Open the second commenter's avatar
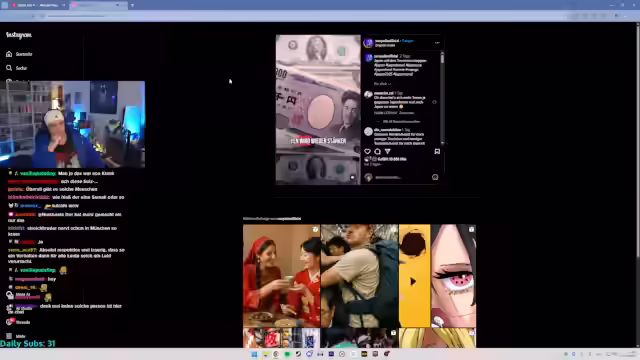Screen dimensions: 640x360 [369, 131]
